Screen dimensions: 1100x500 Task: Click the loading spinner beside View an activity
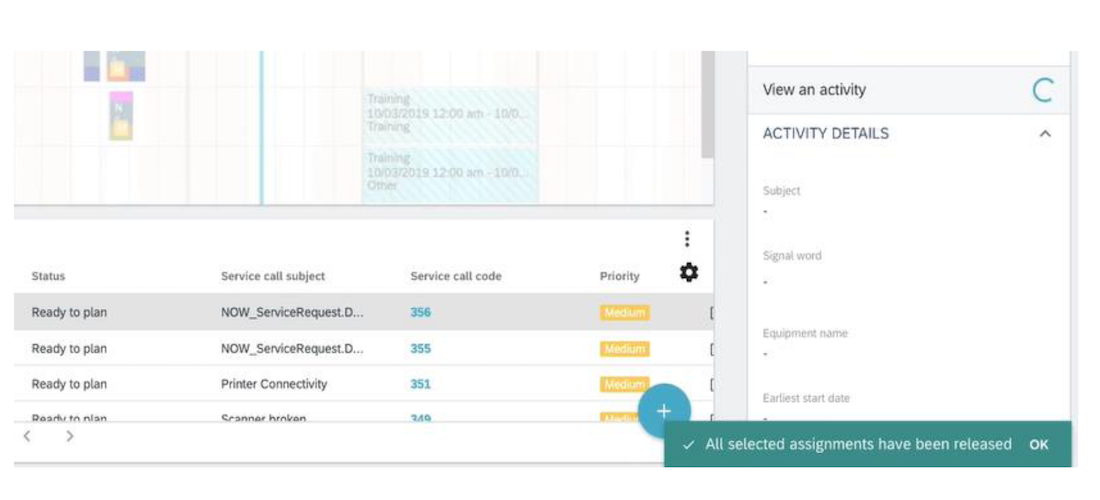point(1043,90)
